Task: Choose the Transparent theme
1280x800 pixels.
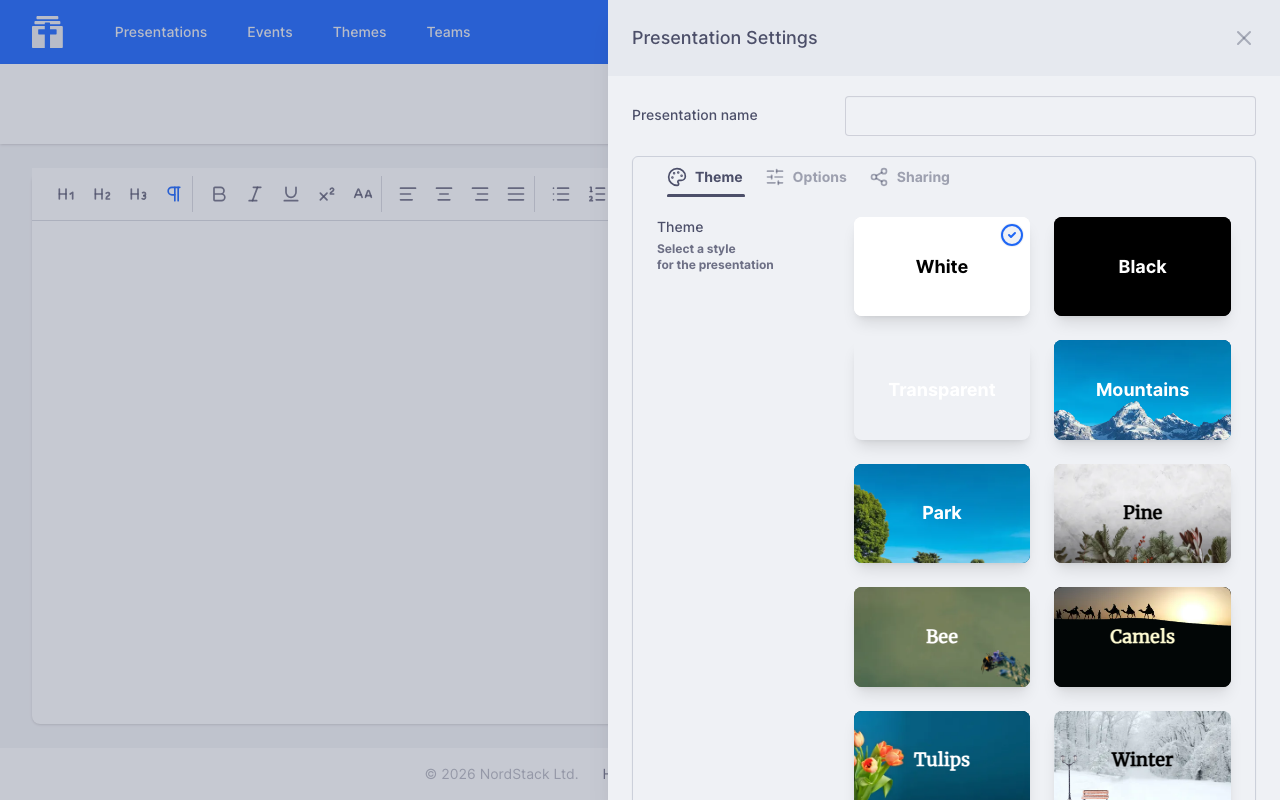Action: tap(942, 390)
